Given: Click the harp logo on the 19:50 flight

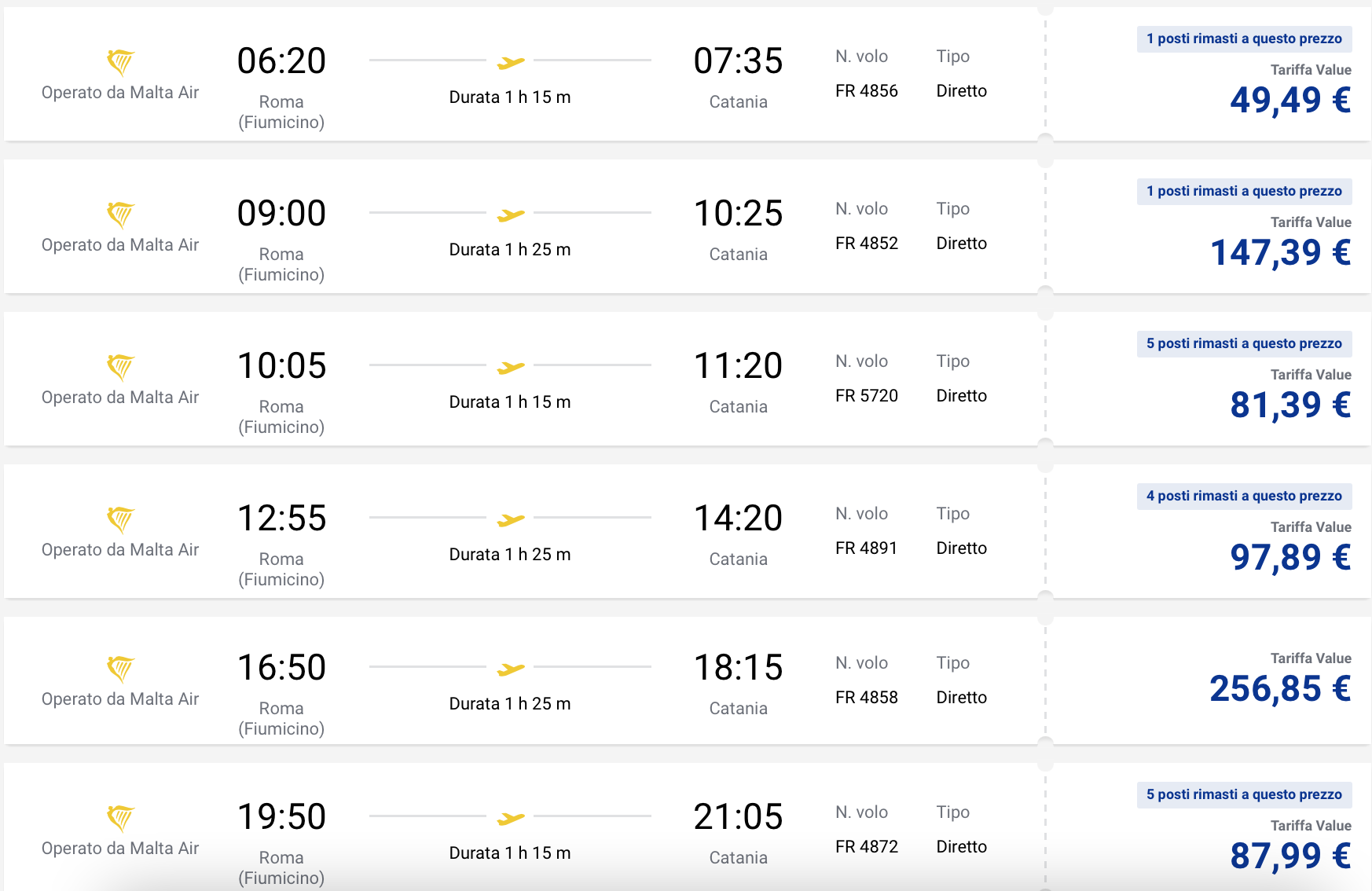Looking at the screenshot, I should click(x=120, y=817).
